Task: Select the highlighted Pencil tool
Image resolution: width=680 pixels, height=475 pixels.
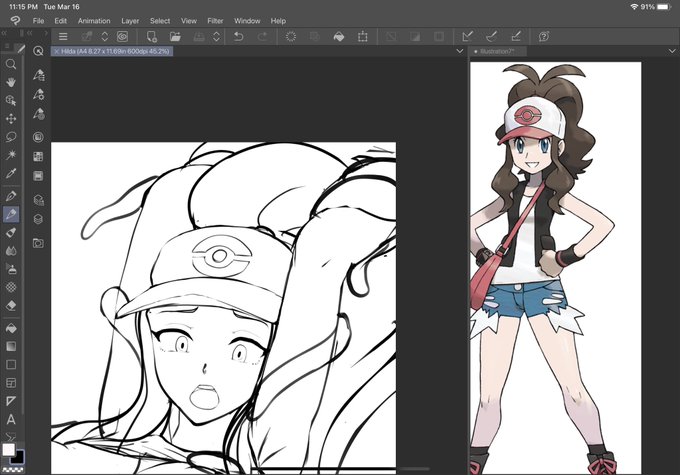Action: click(x=11, y=214)
